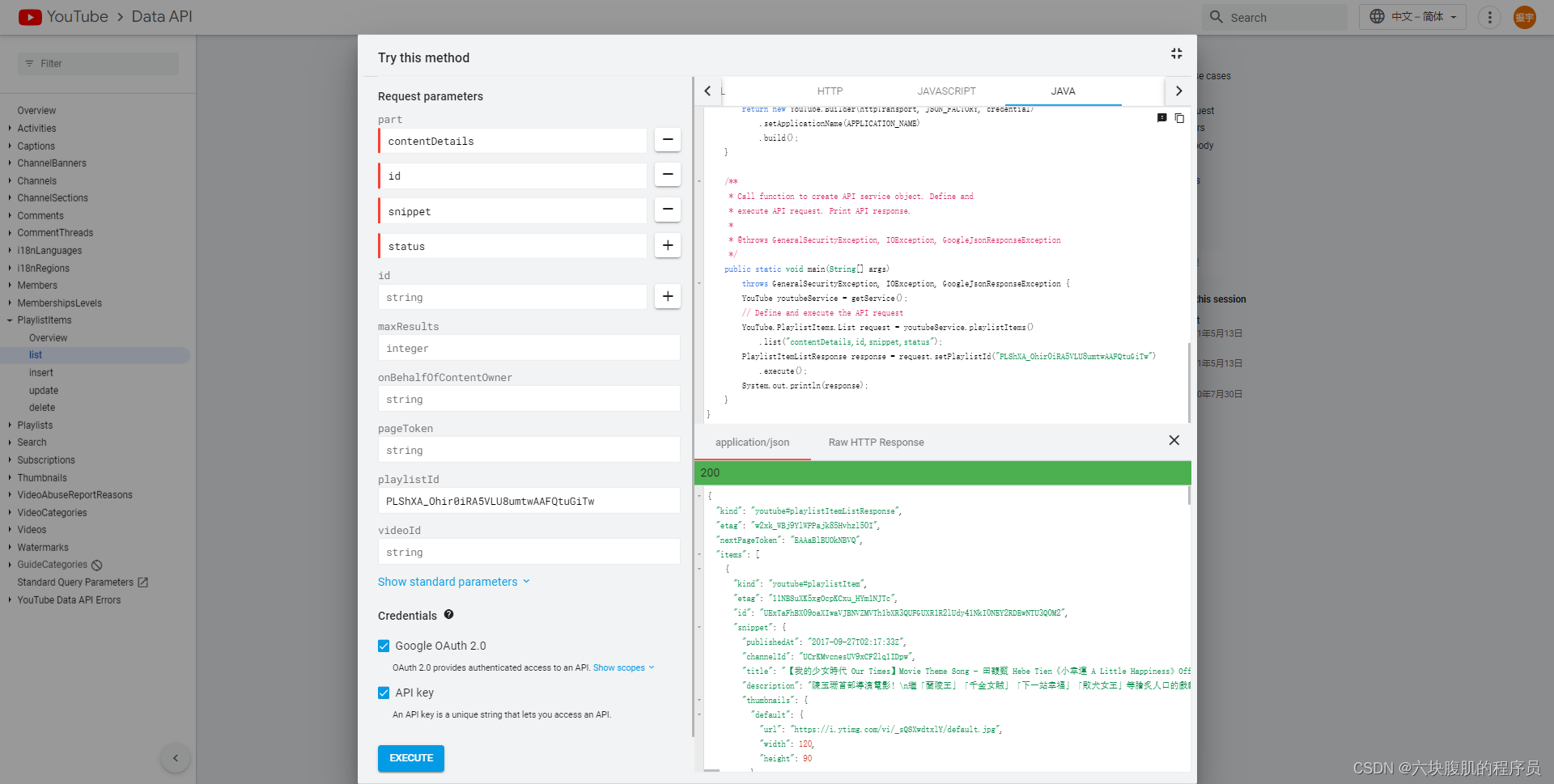Click the Search input box
This screenshot has width=1554, height=784.
click(1275, 17)
